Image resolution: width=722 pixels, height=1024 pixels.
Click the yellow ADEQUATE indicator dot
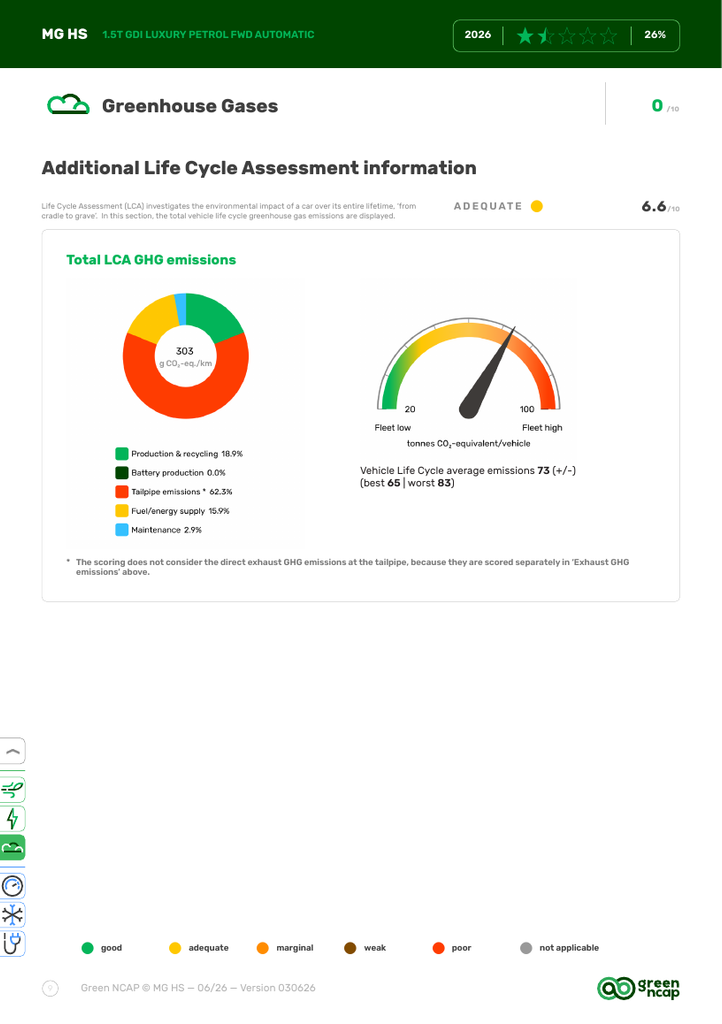pyautogui.click(x=537, y=206)
